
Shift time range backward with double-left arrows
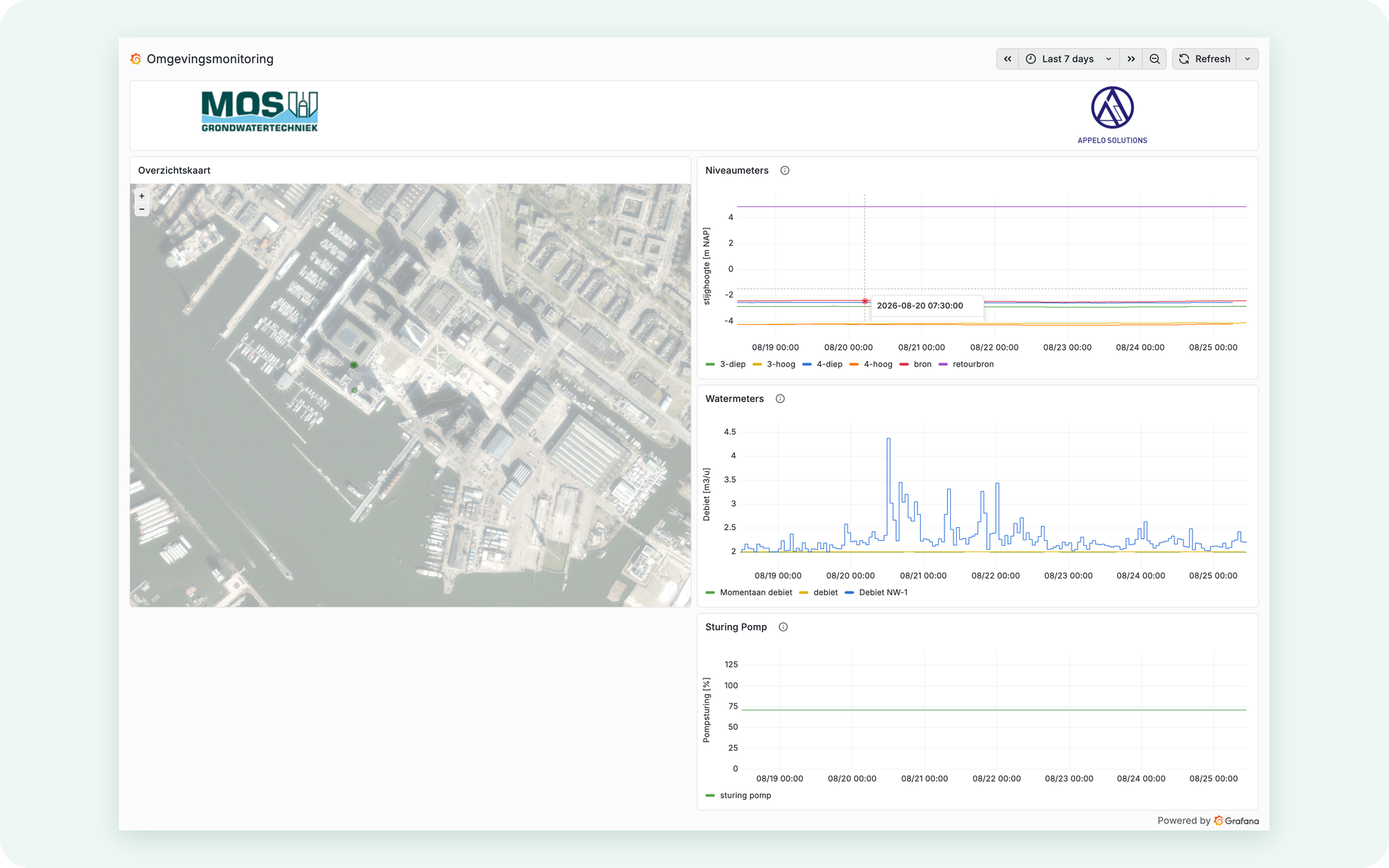pos(1007,59)
